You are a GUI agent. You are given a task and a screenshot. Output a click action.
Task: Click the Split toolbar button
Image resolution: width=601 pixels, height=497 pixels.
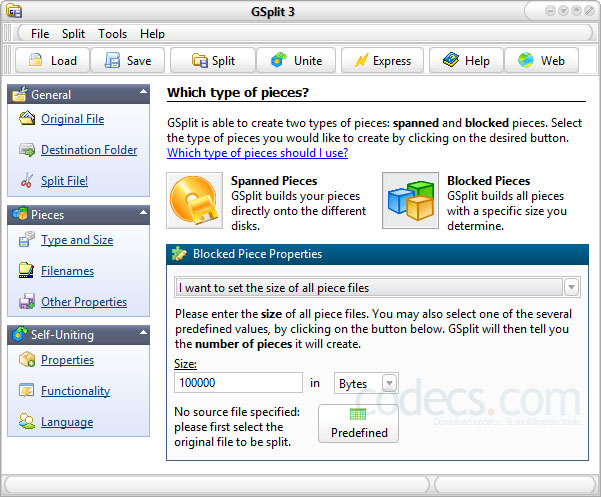pos(213,61)
